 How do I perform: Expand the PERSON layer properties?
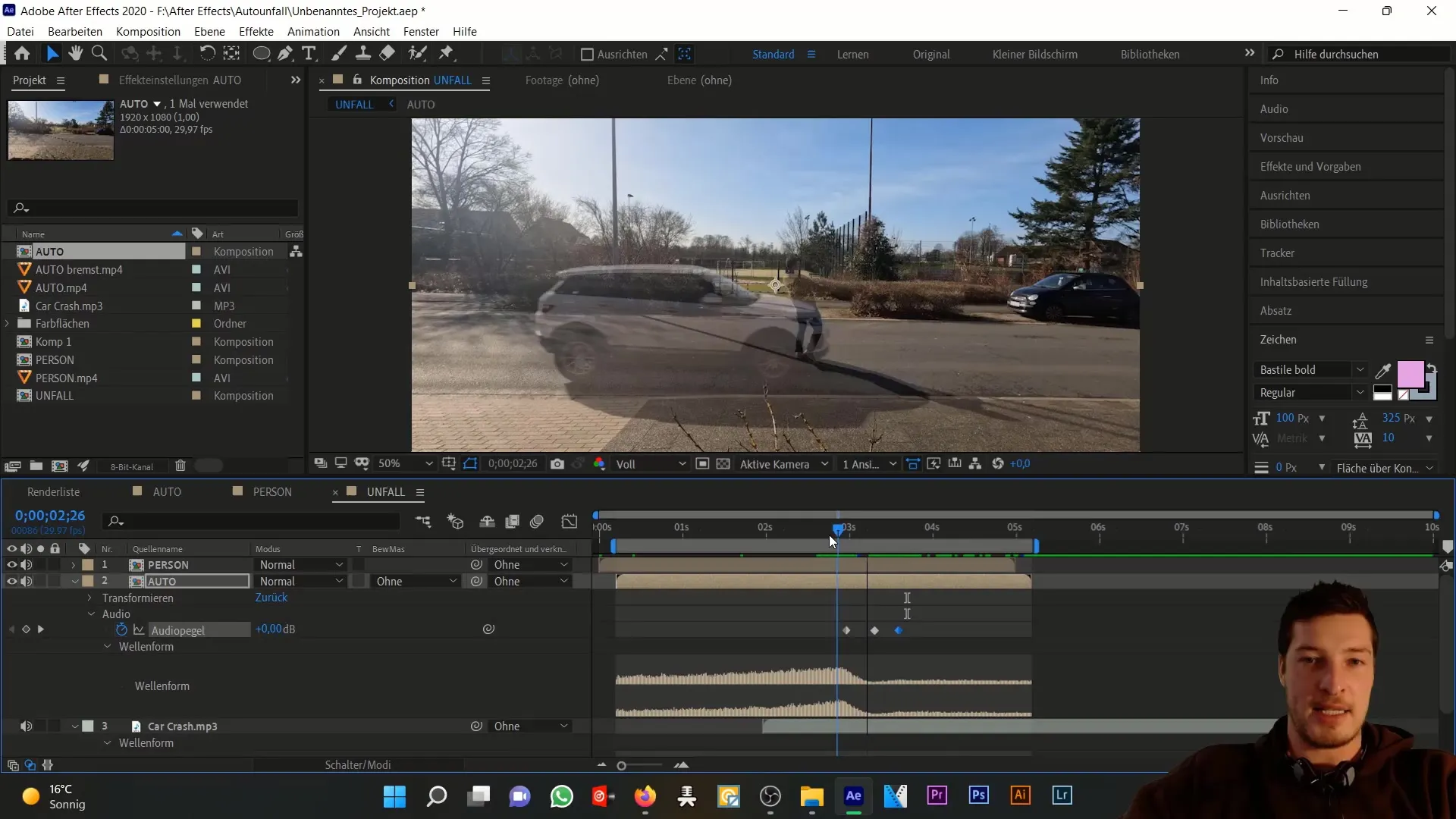74,565
